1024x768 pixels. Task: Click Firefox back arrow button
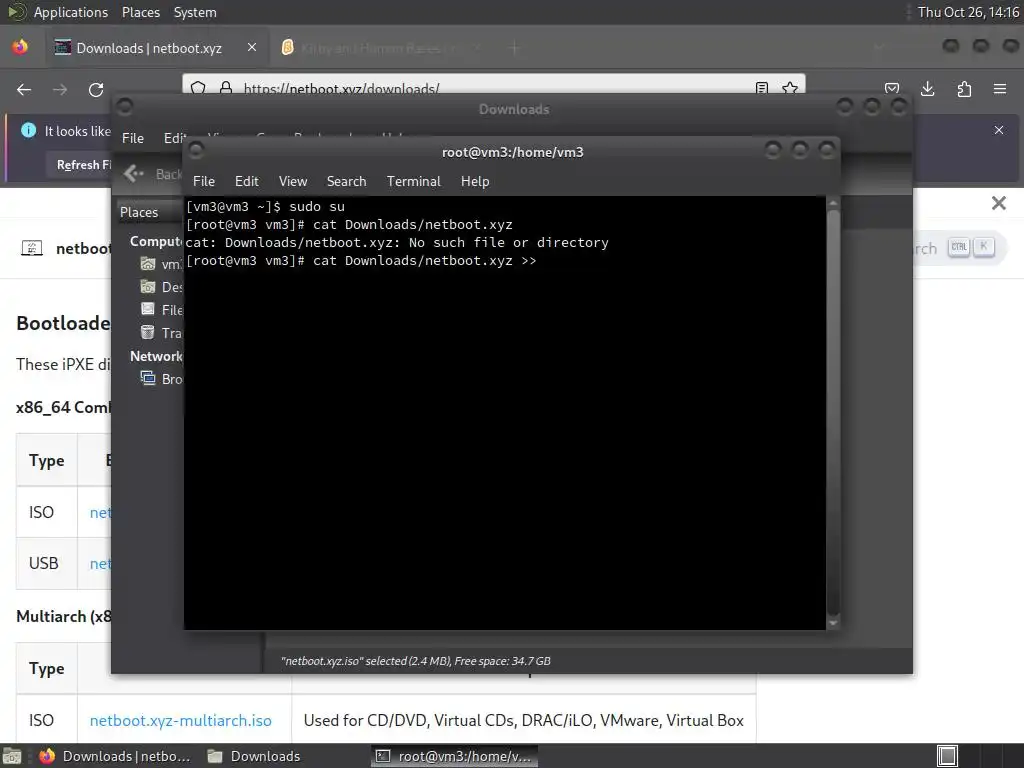click(24, 89)
